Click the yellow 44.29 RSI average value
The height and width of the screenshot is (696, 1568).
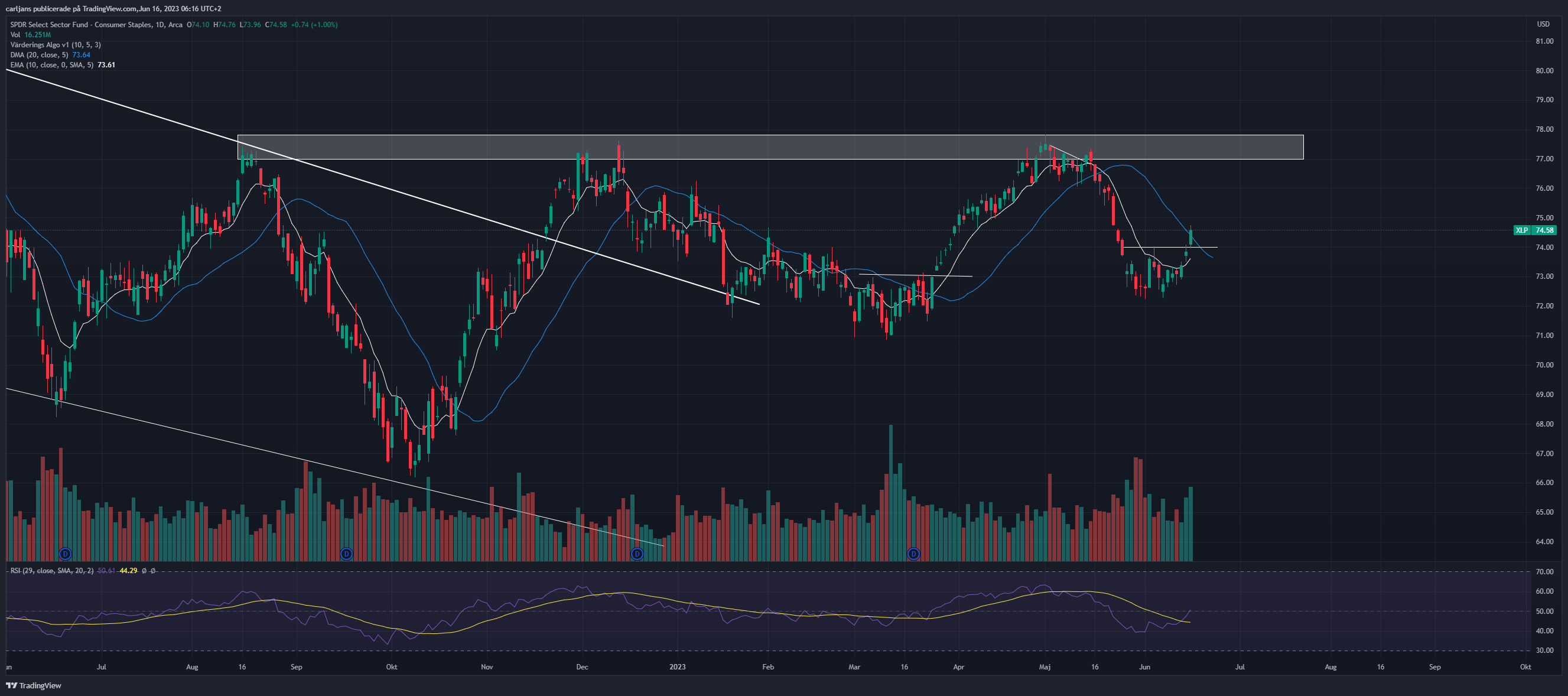(x=128, y=571)
